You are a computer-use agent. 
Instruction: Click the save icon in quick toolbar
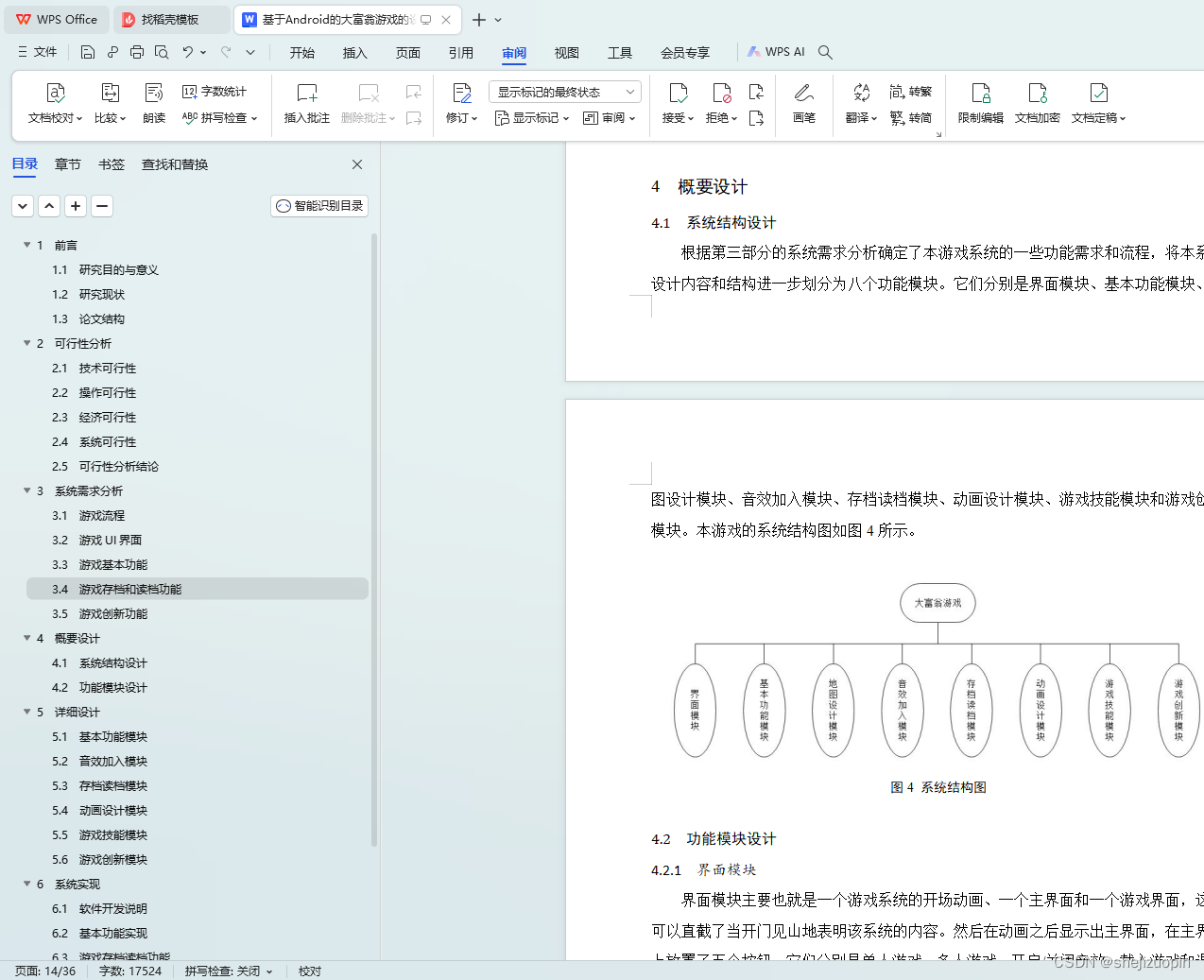point(88,52)
